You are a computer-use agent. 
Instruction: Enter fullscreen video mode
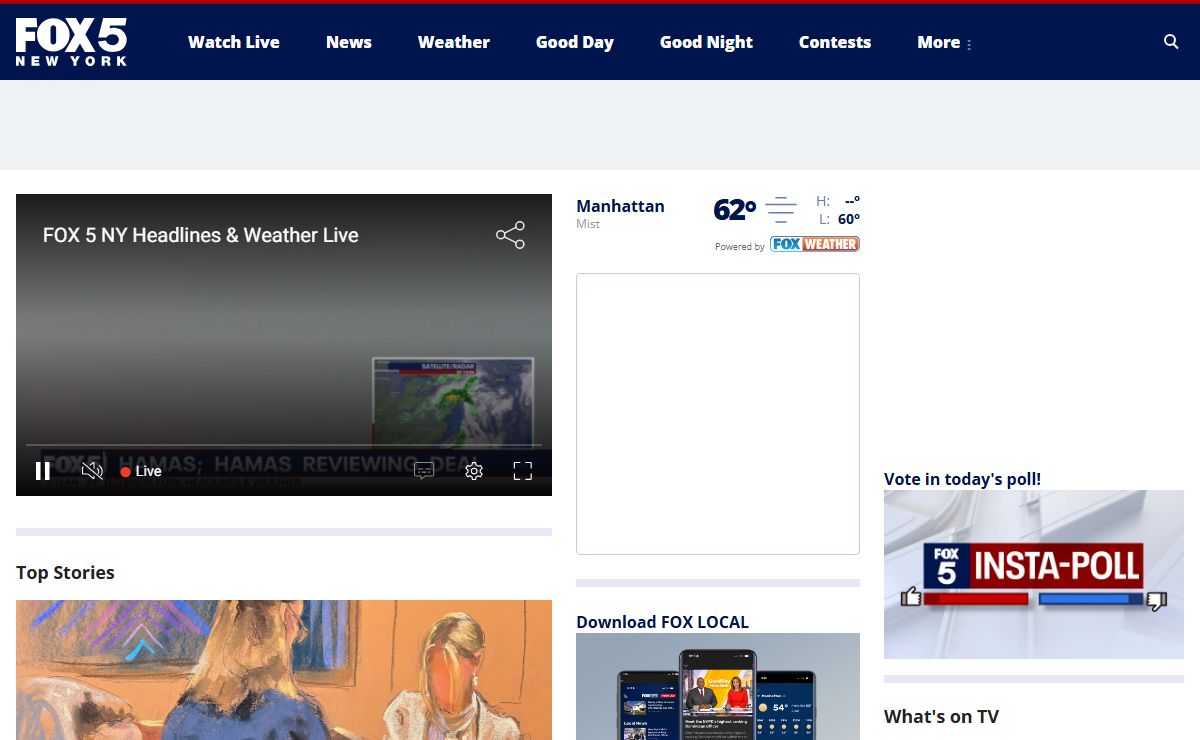[523, 471]
